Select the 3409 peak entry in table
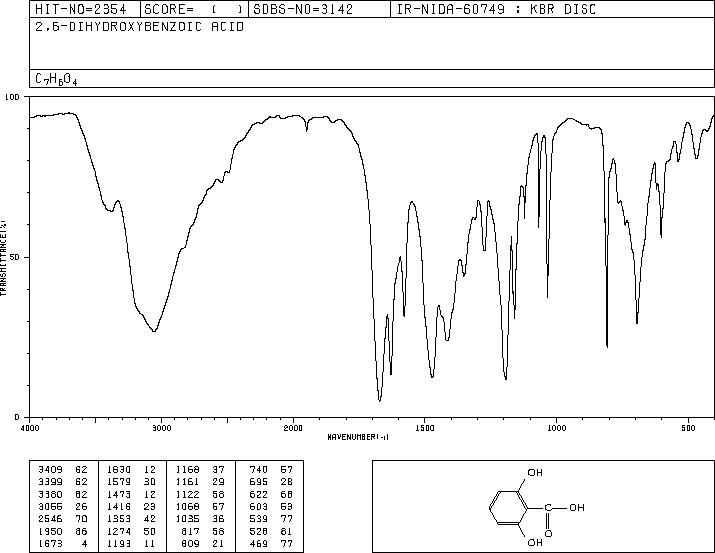The image size is (715, 553). click(x=63, y=470)
